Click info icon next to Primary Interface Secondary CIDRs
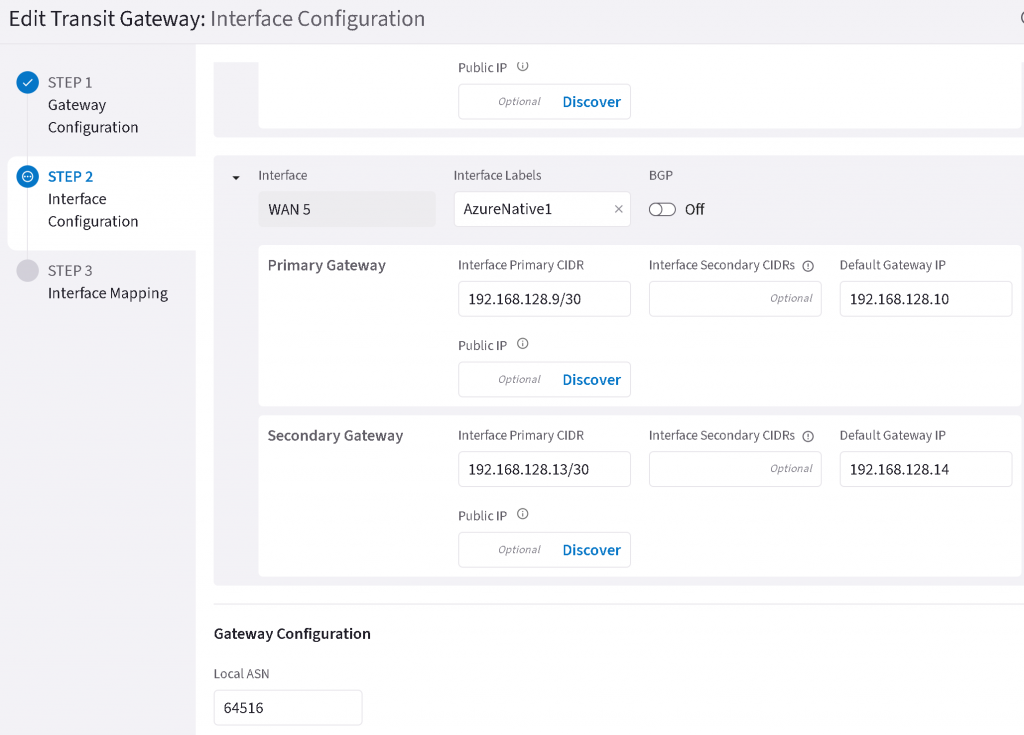 point(808,266)
